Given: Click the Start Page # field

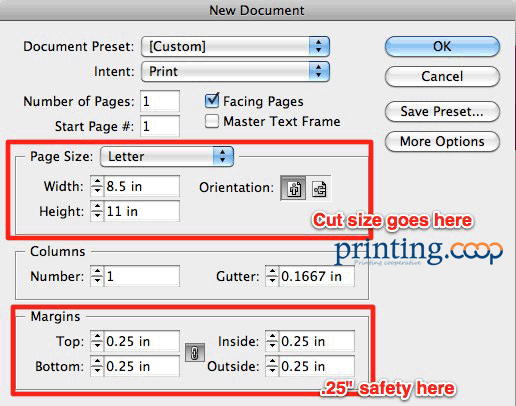Looking at the screenshot, I should (160, 126).
